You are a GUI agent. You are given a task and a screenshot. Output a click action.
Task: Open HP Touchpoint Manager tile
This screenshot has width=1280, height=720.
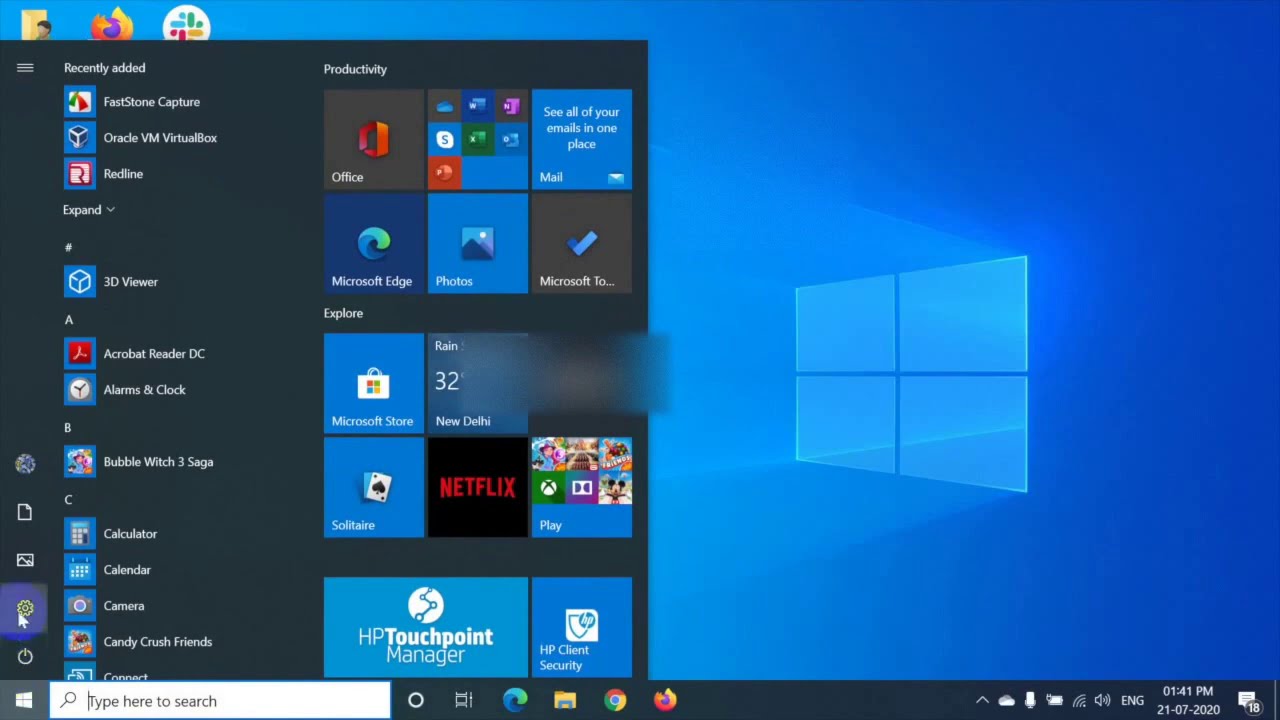pos(426,628)
